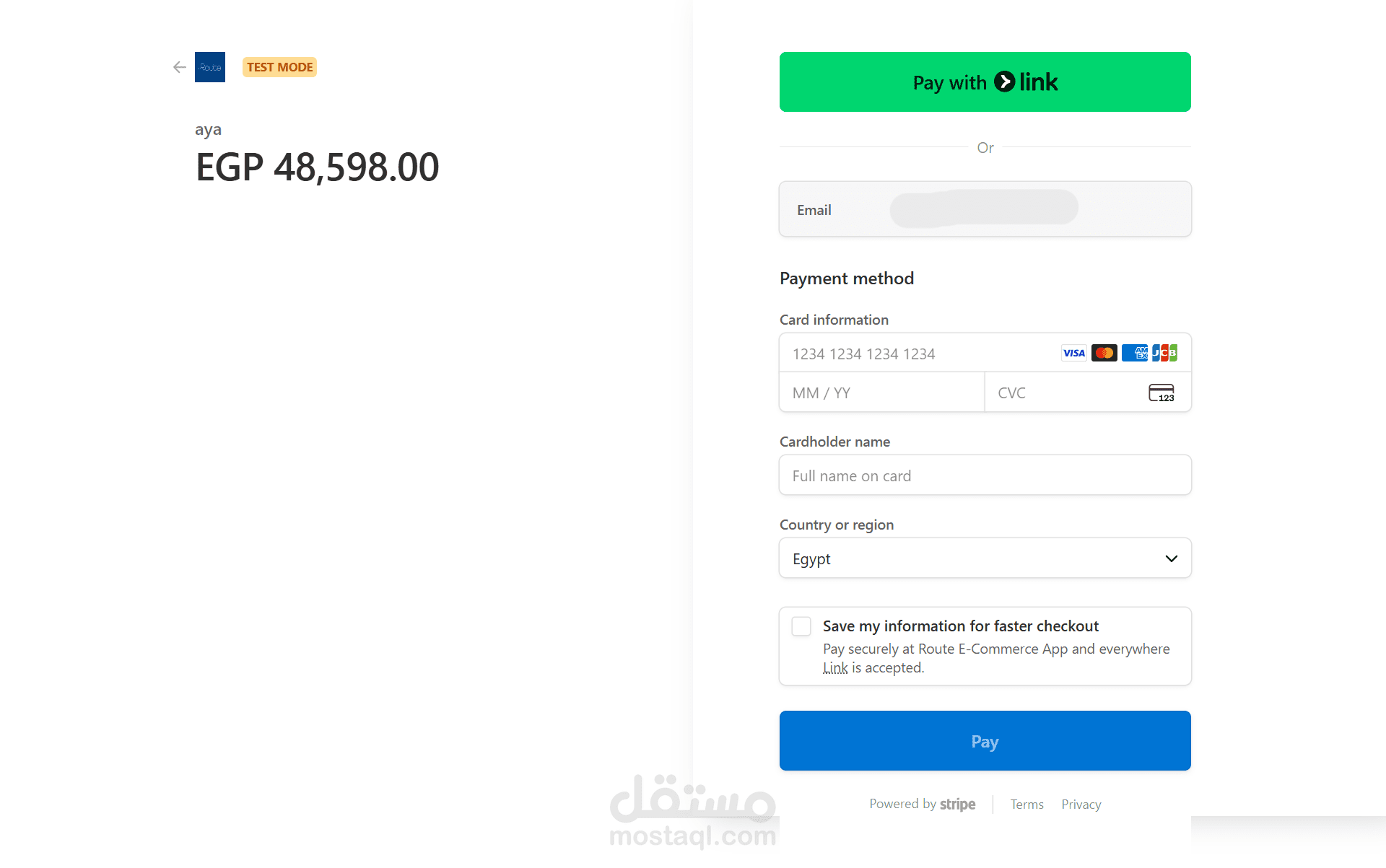Click the JCB card icon

coord(1164,353)
